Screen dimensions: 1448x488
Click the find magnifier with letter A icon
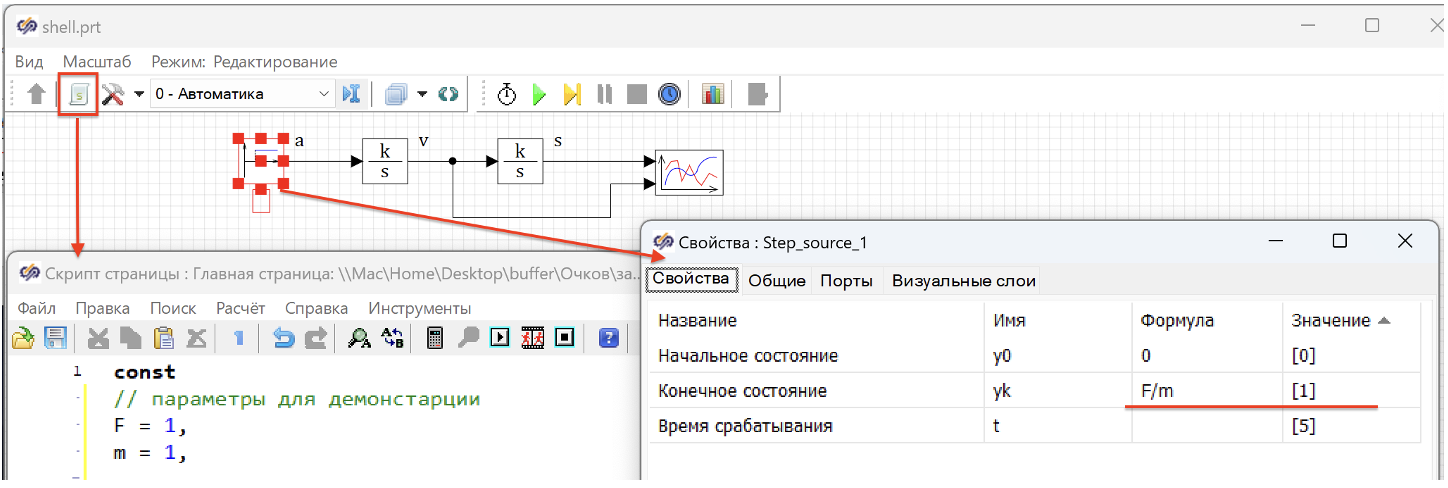click(358, 338)
